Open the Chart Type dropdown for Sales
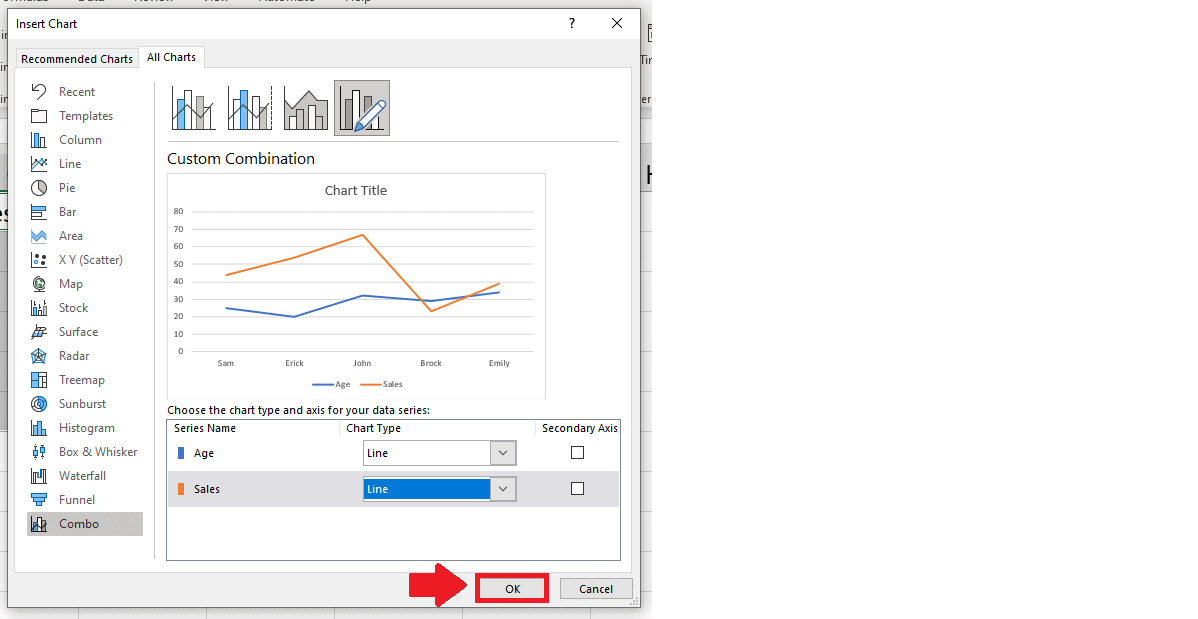 (x=505, y=488)
